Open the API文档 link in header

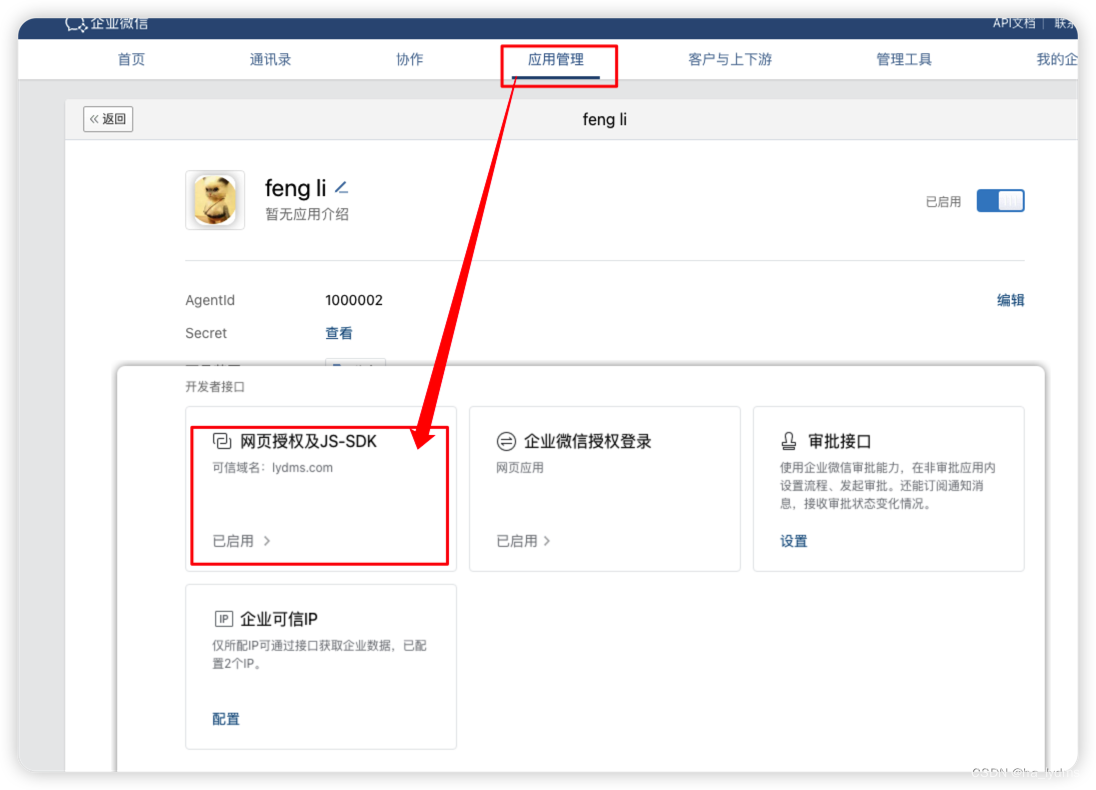(1014, 24)
